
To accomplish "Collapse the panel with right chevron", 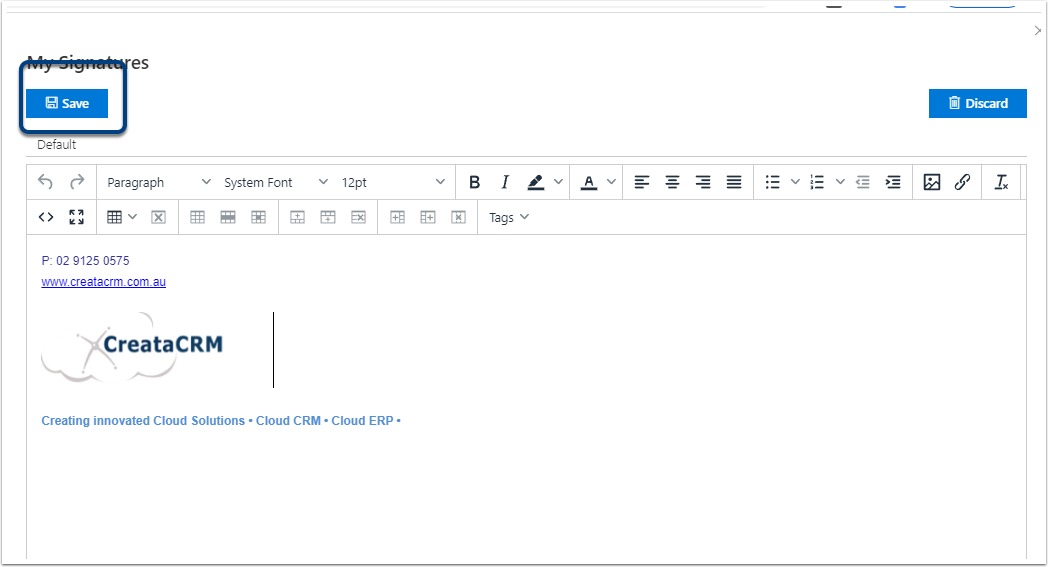I will pos(1037,30).
